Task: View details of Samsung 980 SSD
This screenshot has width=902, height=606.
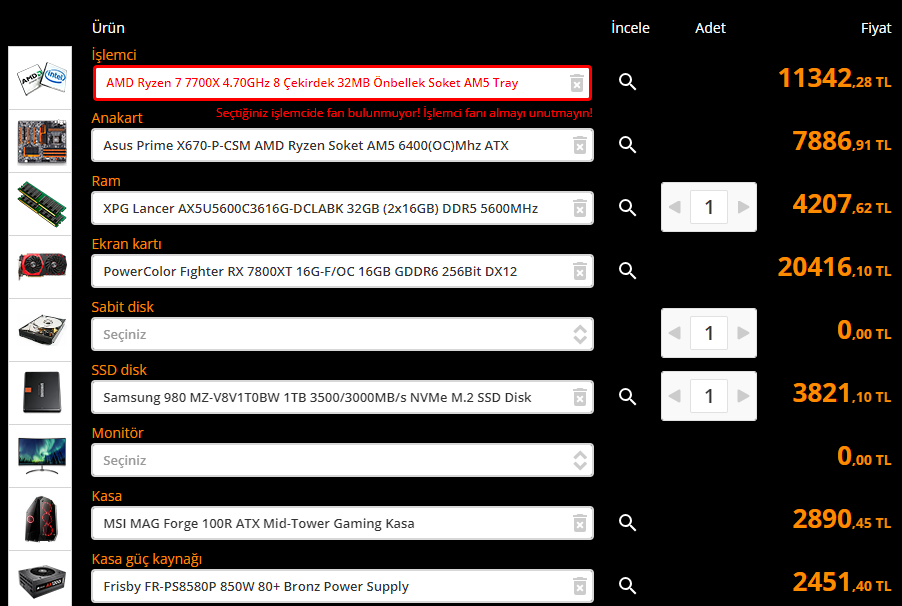Action: [x=627, y=397]
